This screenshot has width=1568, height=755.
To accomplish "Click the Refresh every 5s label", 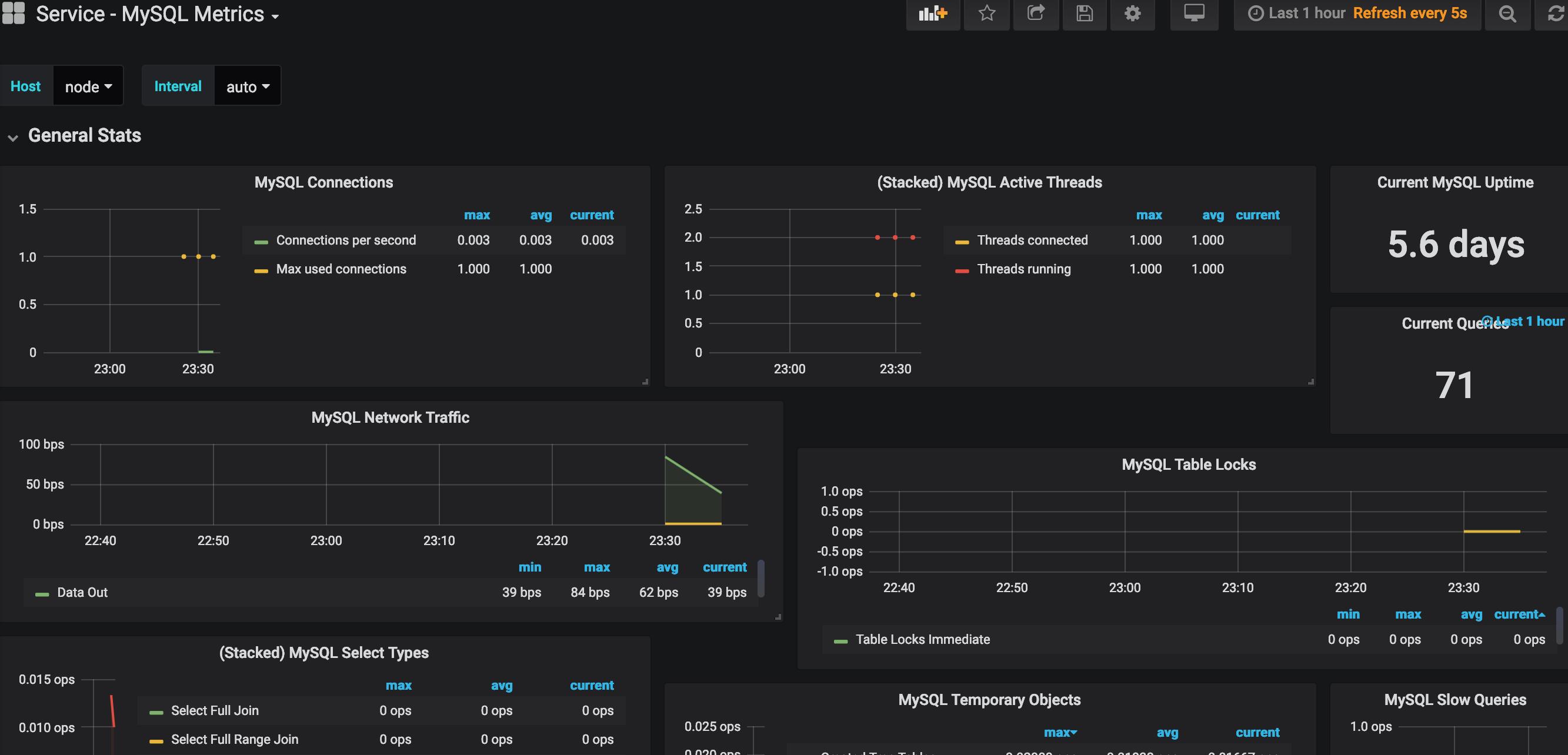I will point(1410,14).
